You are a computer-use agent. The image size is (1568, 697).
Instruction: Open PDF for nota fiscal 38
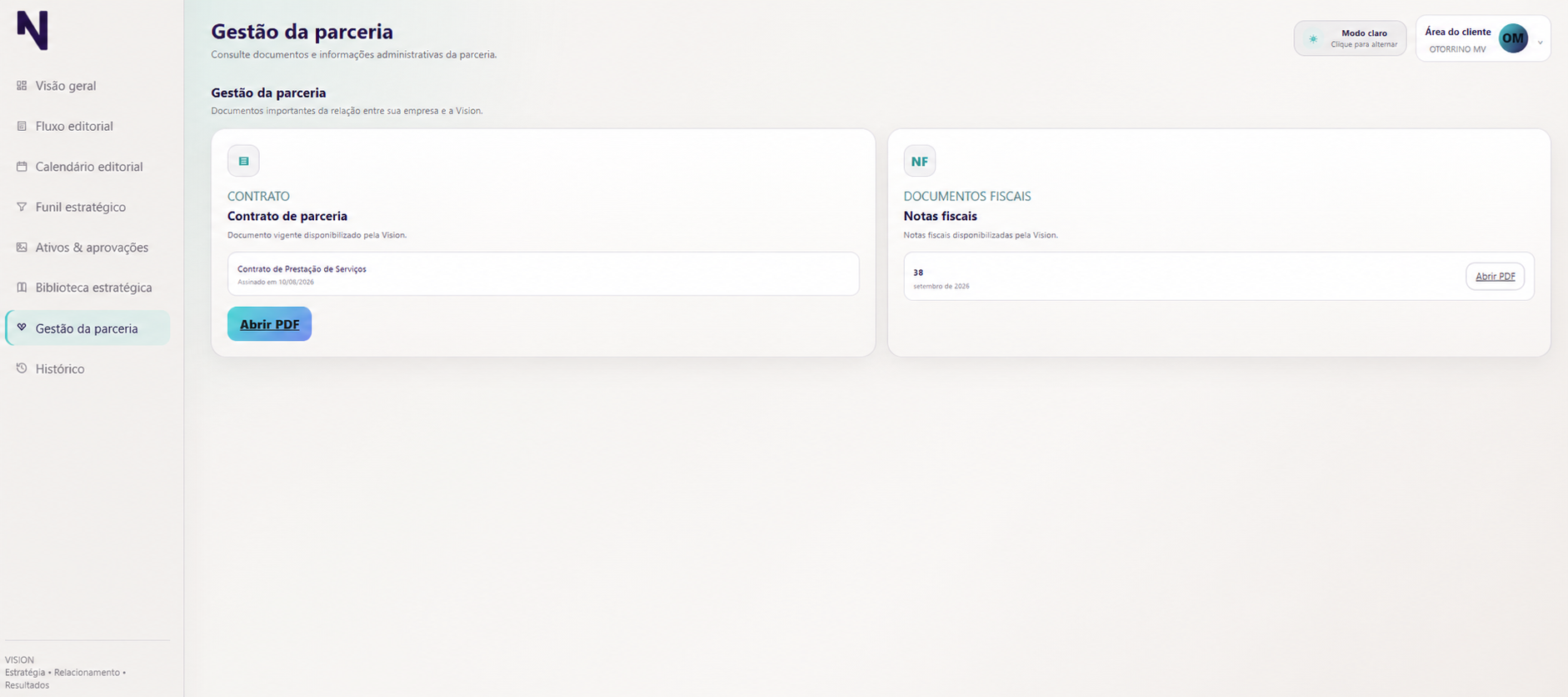1495,276
